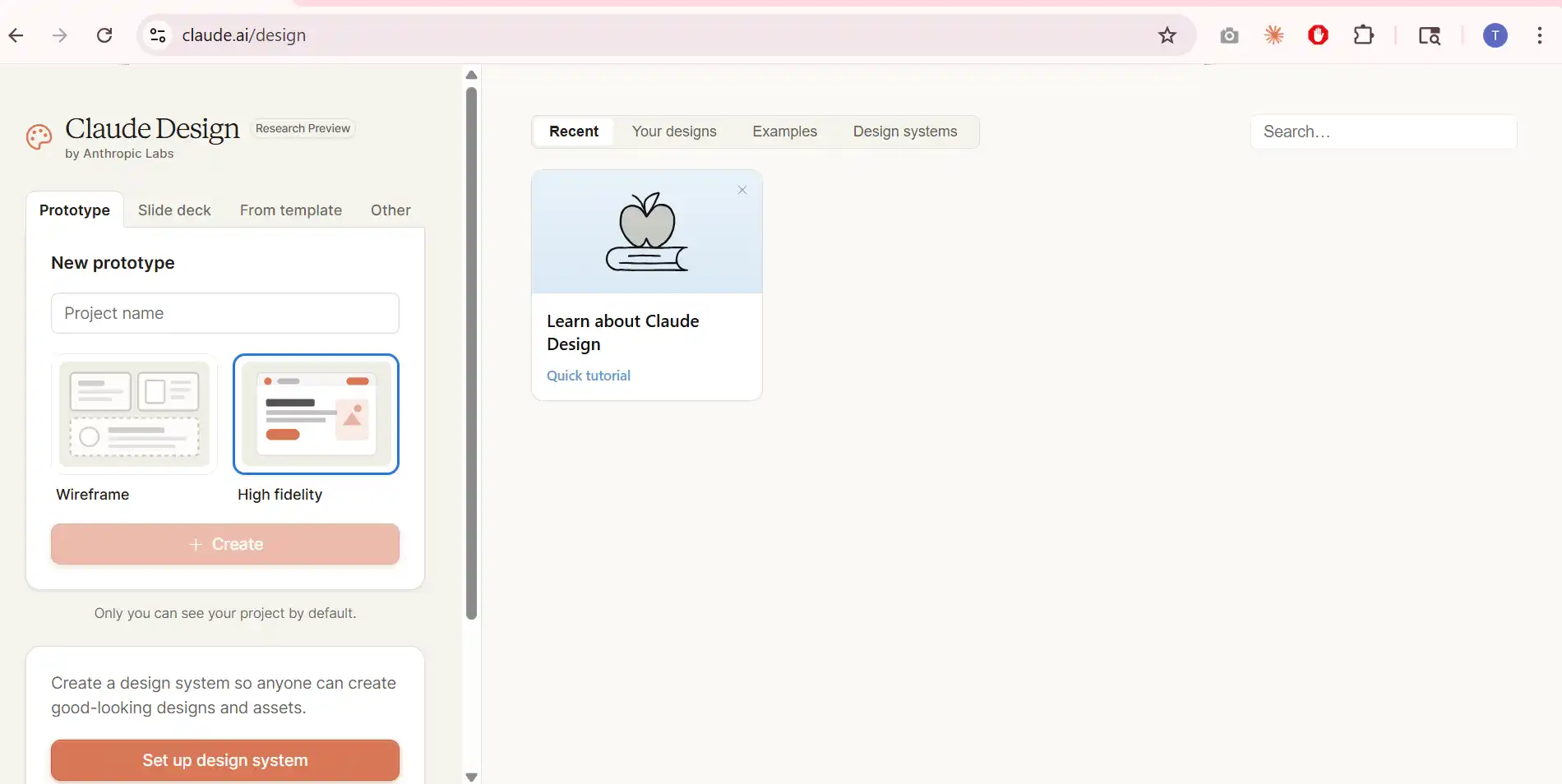The image size is (1562, 784).
Task: Switch to the Slide deck tab
Action: point(174,210)
